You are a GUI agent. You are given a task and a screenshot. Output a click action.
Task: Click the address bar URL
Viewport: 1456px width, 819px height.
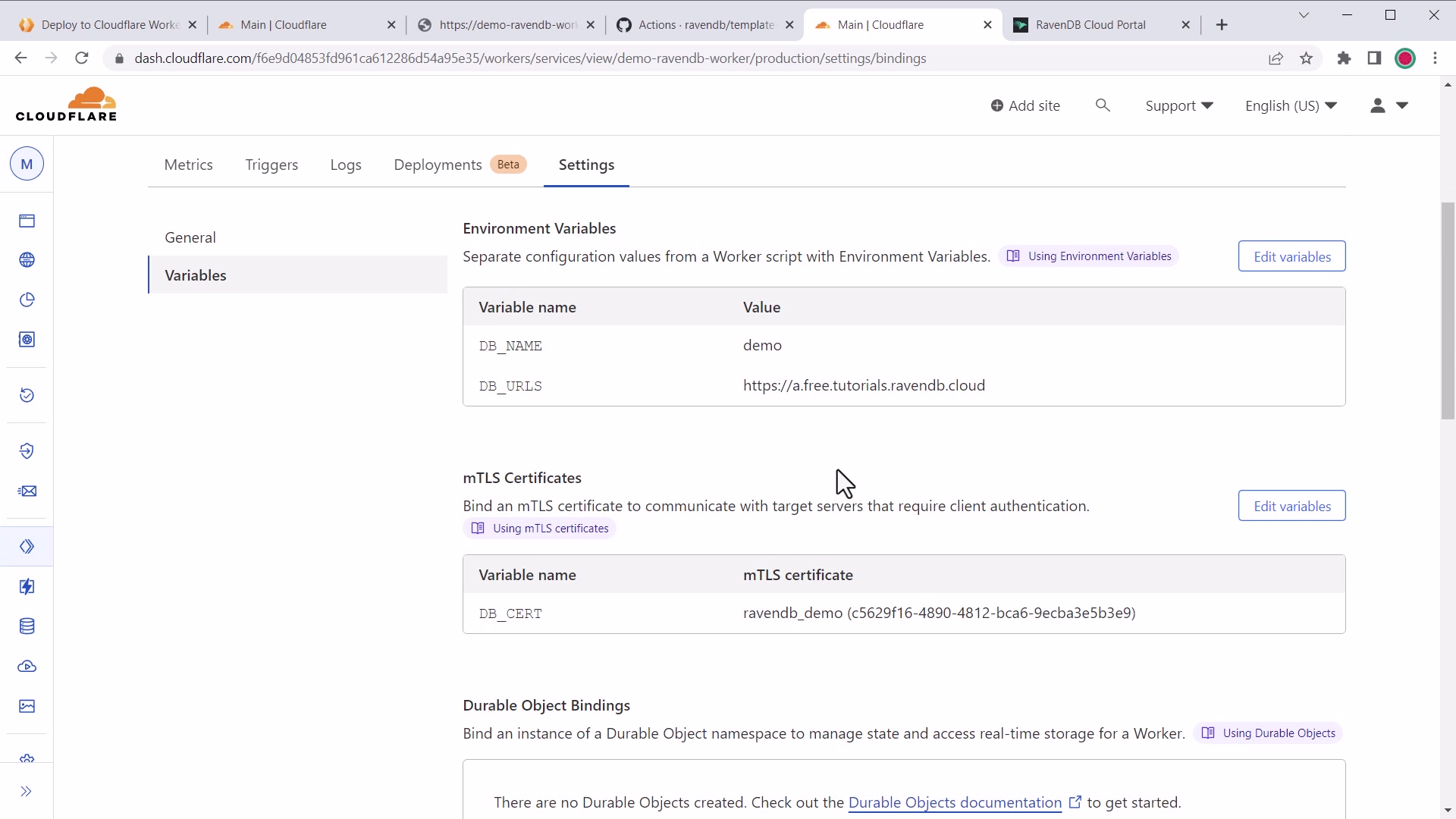click(x=530, y=58)
